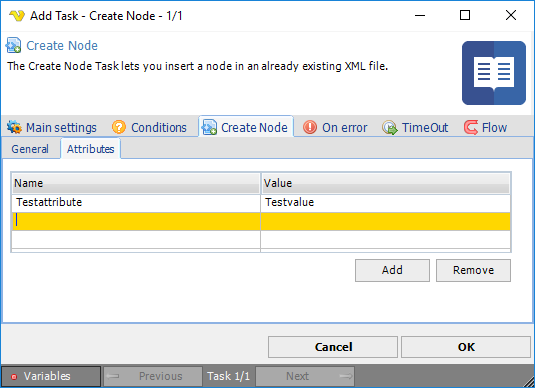Cancel the Add Task dialog
This screenshot has height=388, width=535.
tap(333, 347)
